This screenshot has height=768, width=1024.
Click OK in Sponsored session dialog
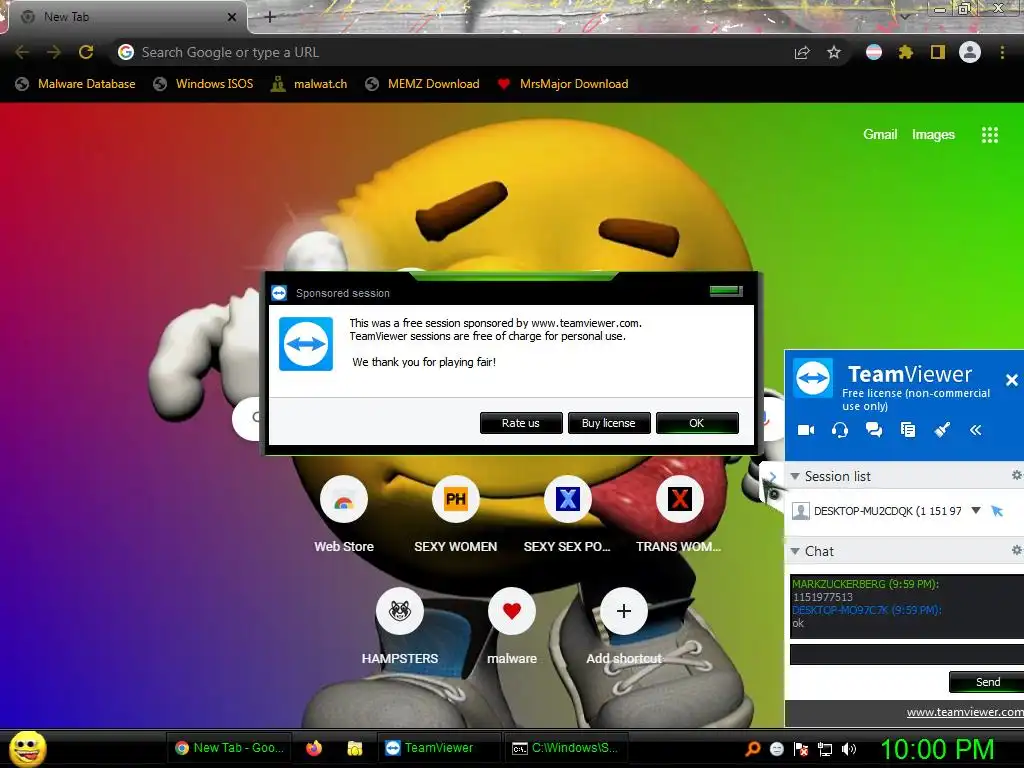pyautogui.click(x=697, y=423)
